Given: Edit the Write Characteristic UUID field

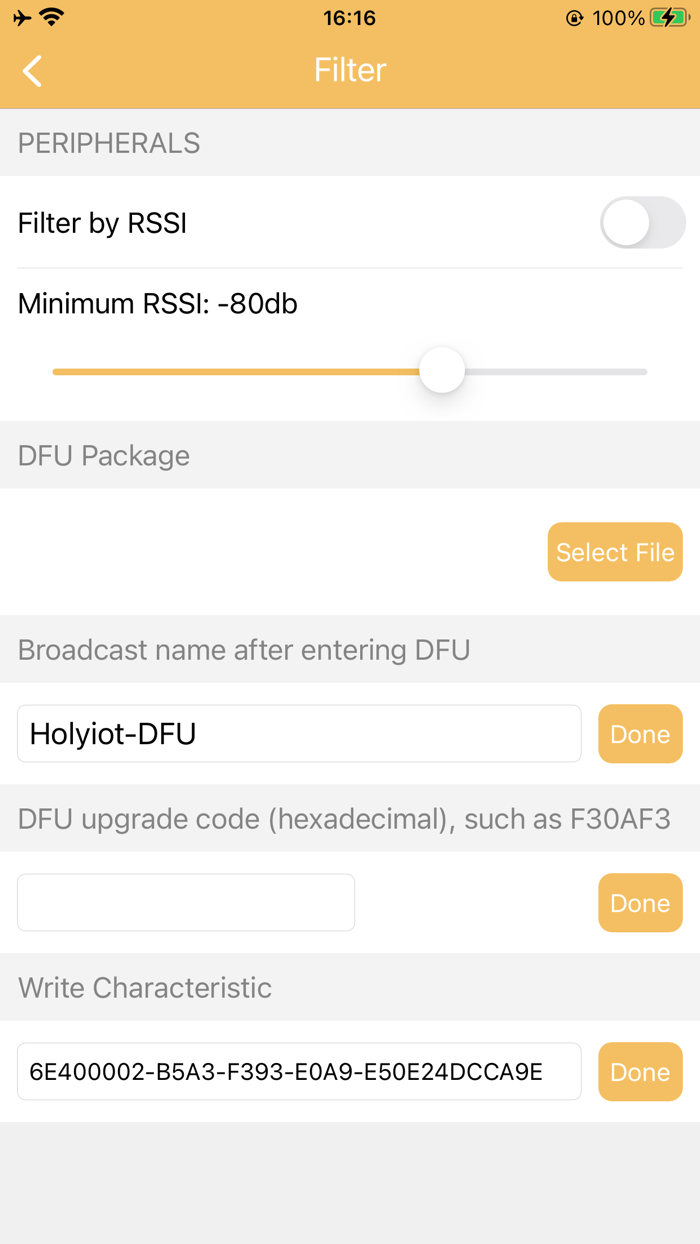Looking at the screenshot, I should pyautogui.click(x=299, y=1072).
